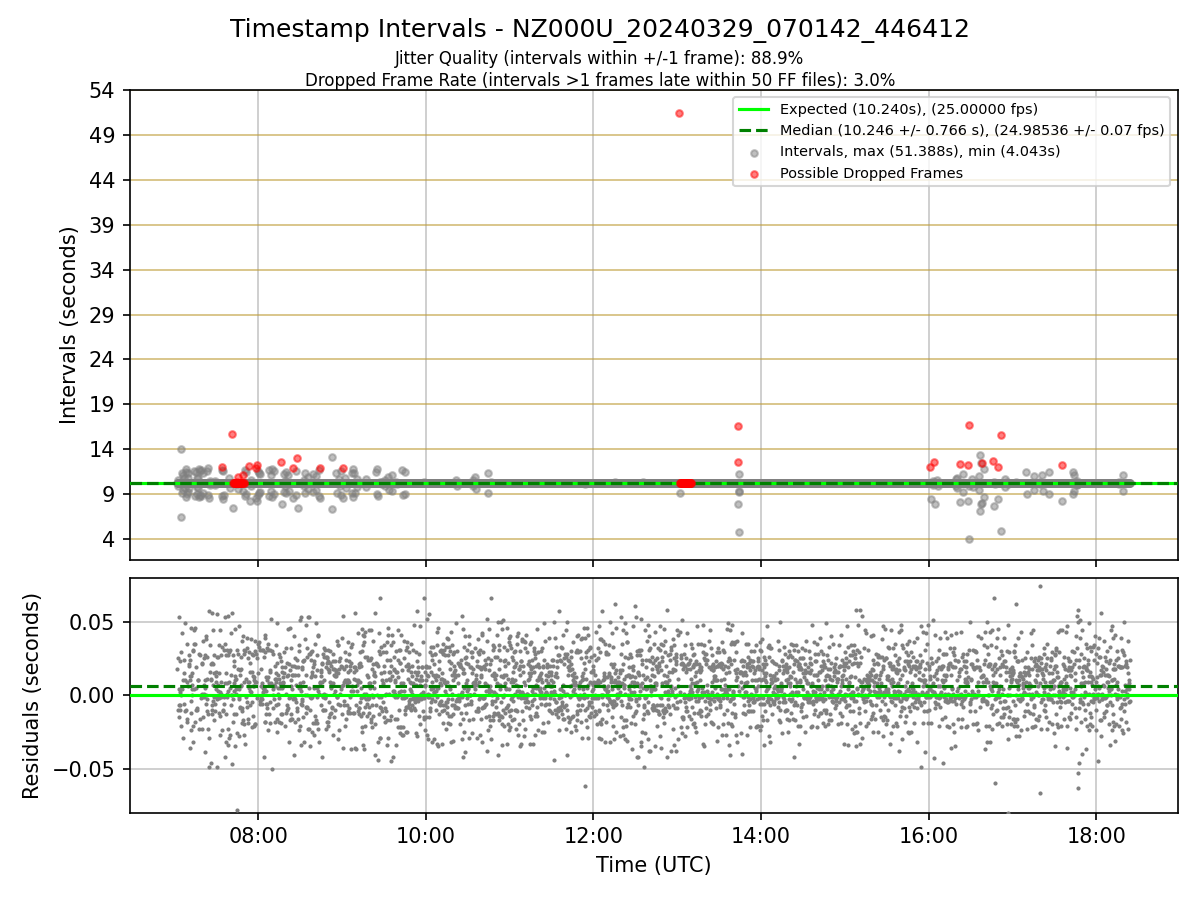Screen dimensions: 1200x900
Task: Select the 'Dropped Frame Rate' 3.0% subtitle line
Action: click(x=600, y=79)
